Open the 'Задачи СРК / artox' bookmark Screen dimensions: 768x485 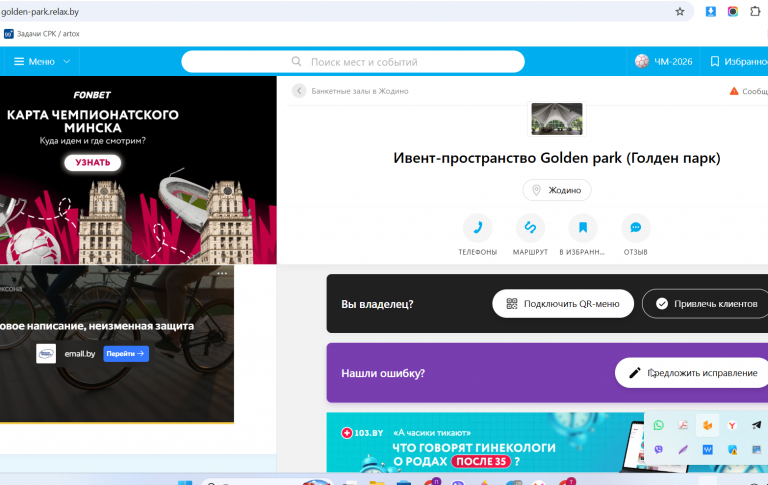(x=42, y=34)
